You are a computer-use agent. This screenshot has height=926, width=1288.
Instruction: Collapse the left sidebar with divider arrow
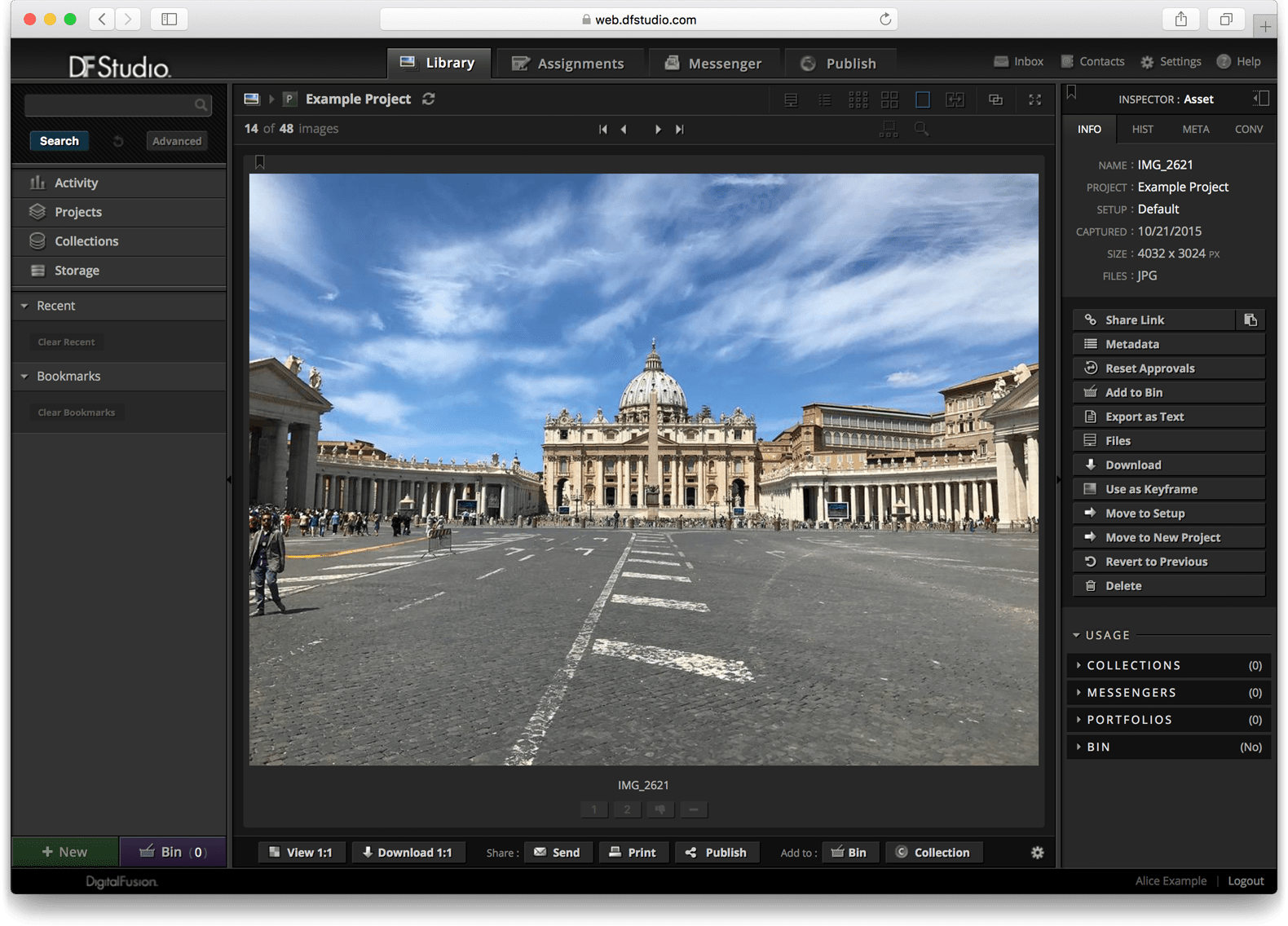click(x=229, y=479)
